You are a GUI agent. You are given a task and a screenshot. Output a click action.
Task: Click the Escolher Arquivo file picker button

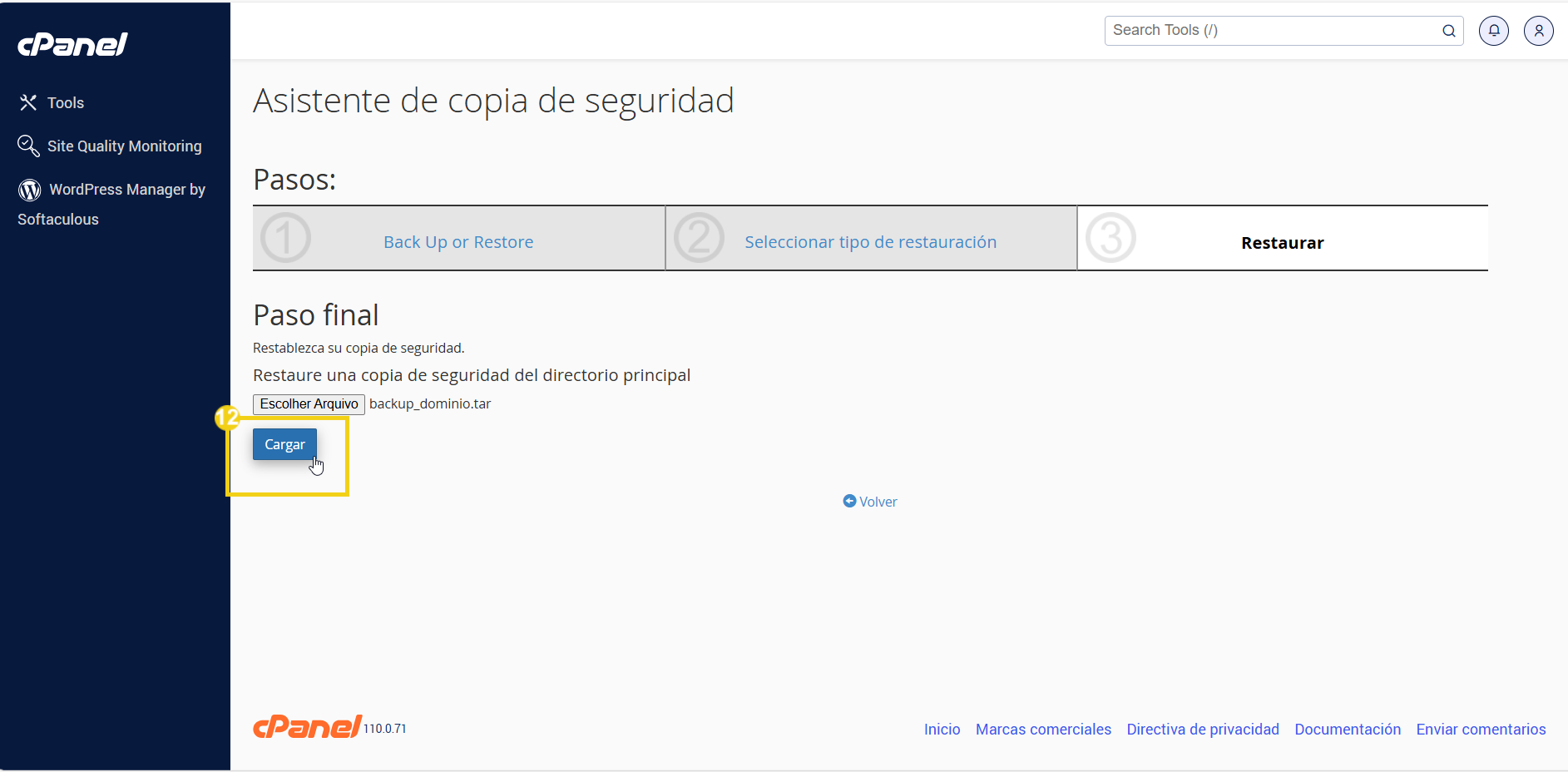308,403
